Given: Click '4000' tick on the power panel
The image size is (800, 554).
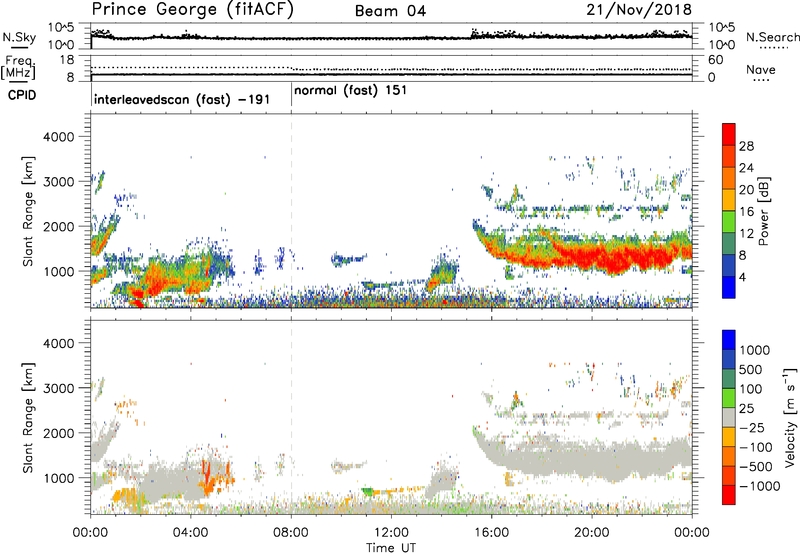Looking at the screenshot, I should click(x=58, y=137).
